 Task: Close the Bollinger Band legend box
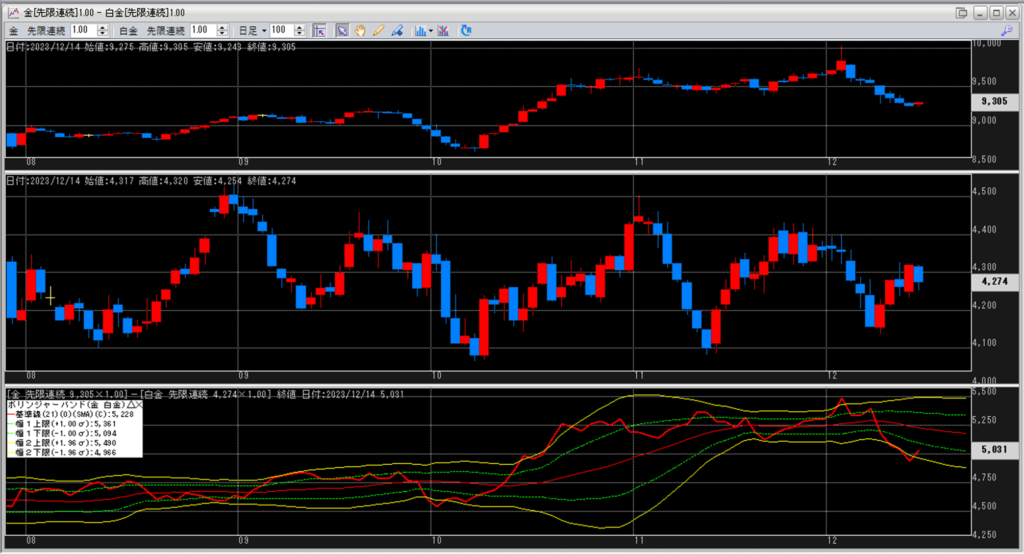click(x=138, y=403)
